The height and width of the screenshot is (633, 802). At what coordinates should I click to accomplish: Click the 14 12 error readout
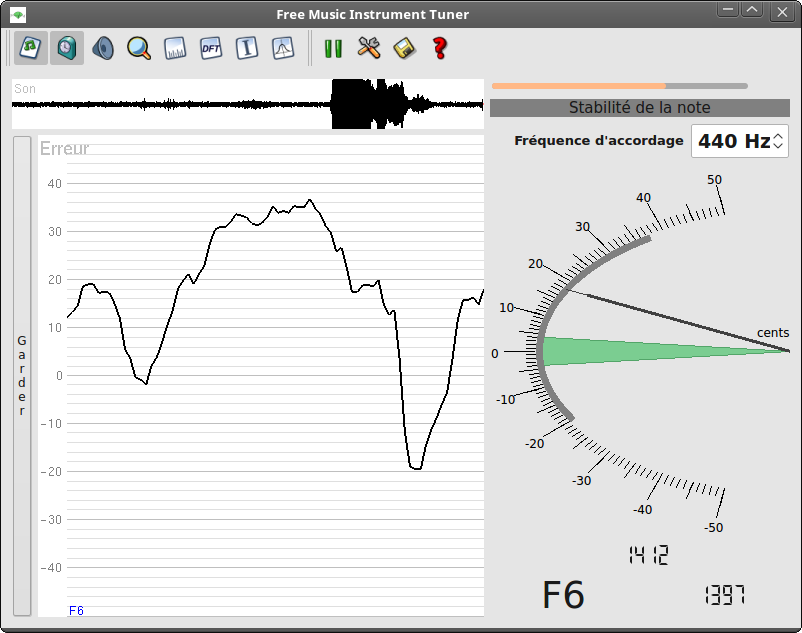pyautogui.click(x=649, y=555)
